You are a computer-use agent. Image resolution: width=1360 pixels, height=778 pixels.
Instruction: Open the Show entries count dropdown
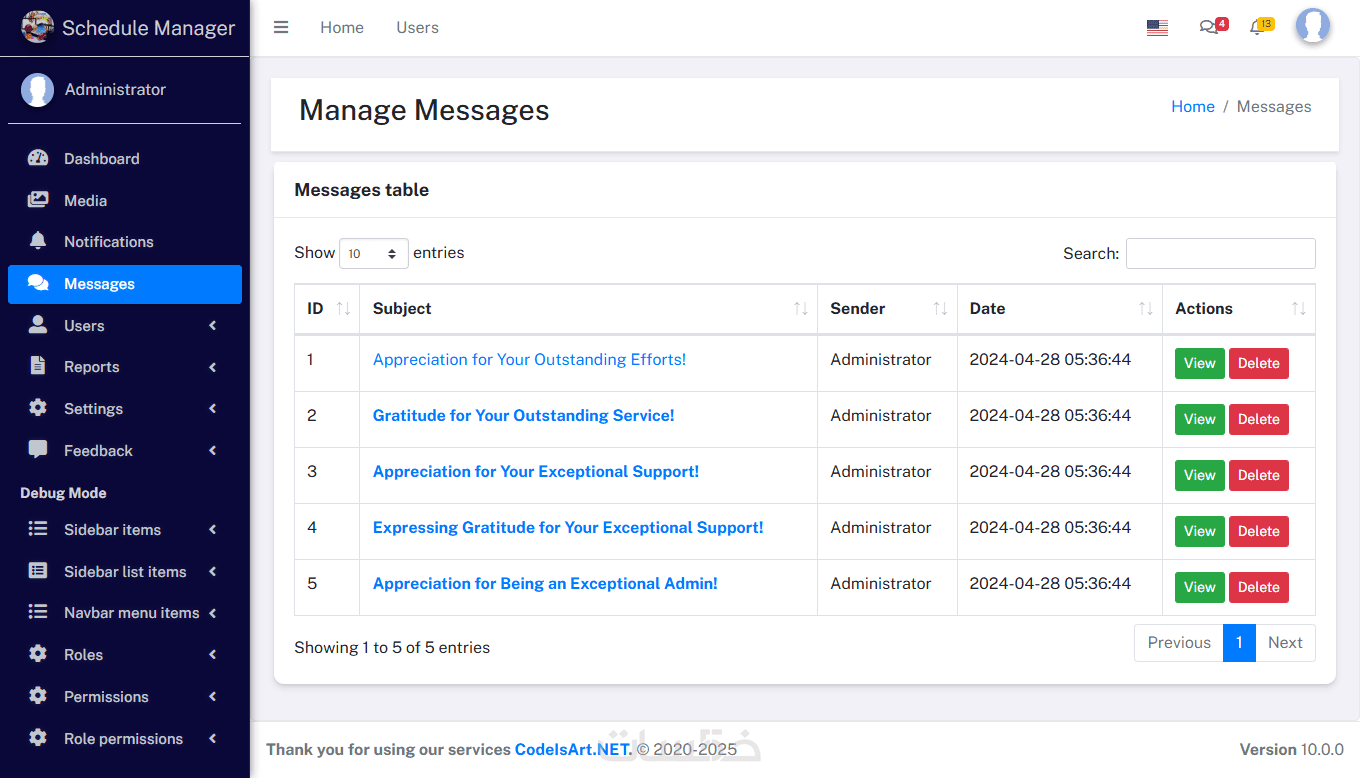[x=374, y=254]
